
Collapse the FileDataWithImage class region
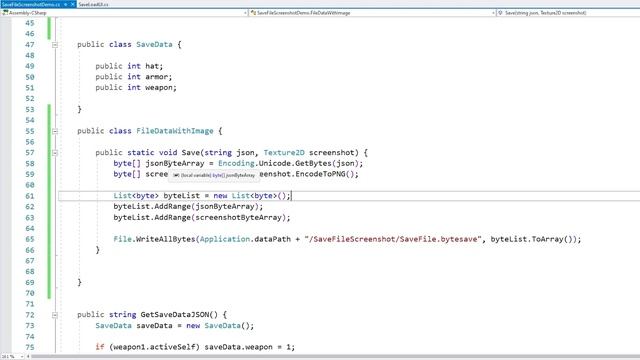click(x=55, y=131)
